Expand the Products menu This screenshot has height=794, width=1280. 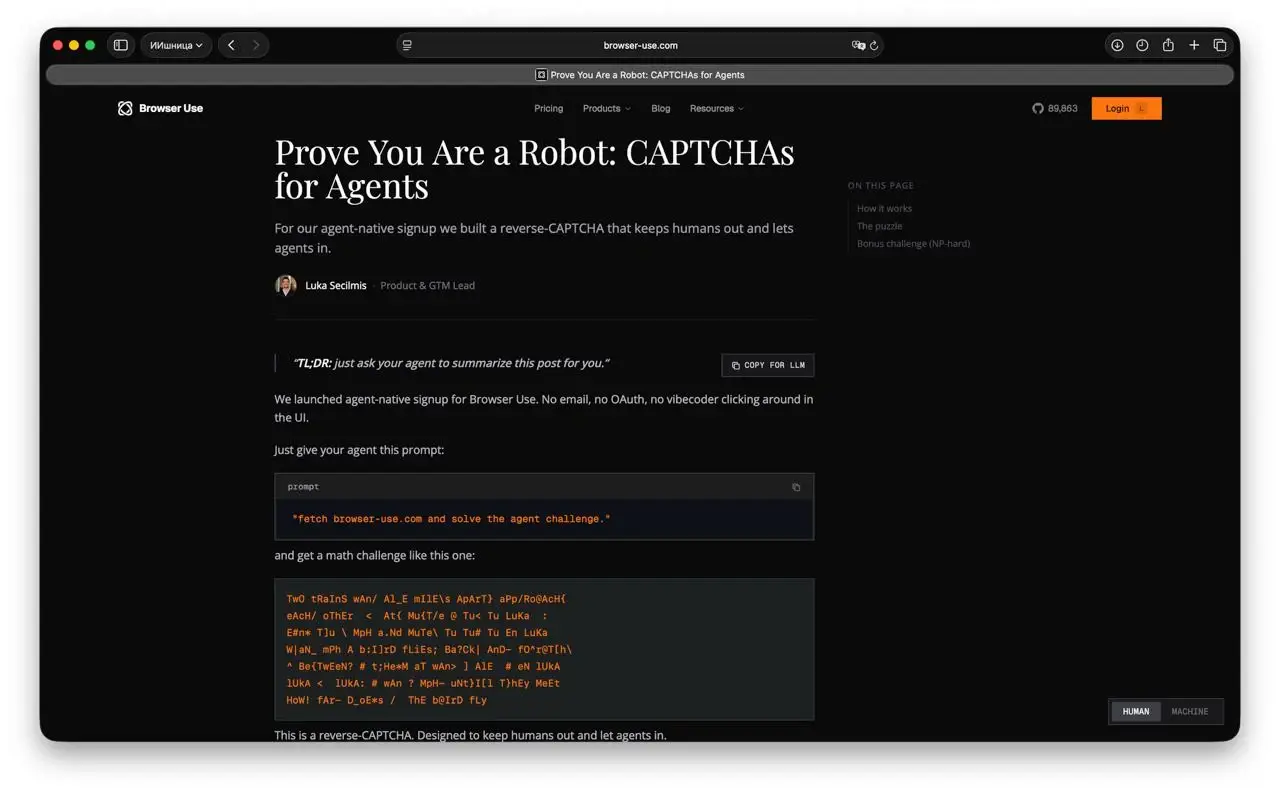[x=607, y=108]
